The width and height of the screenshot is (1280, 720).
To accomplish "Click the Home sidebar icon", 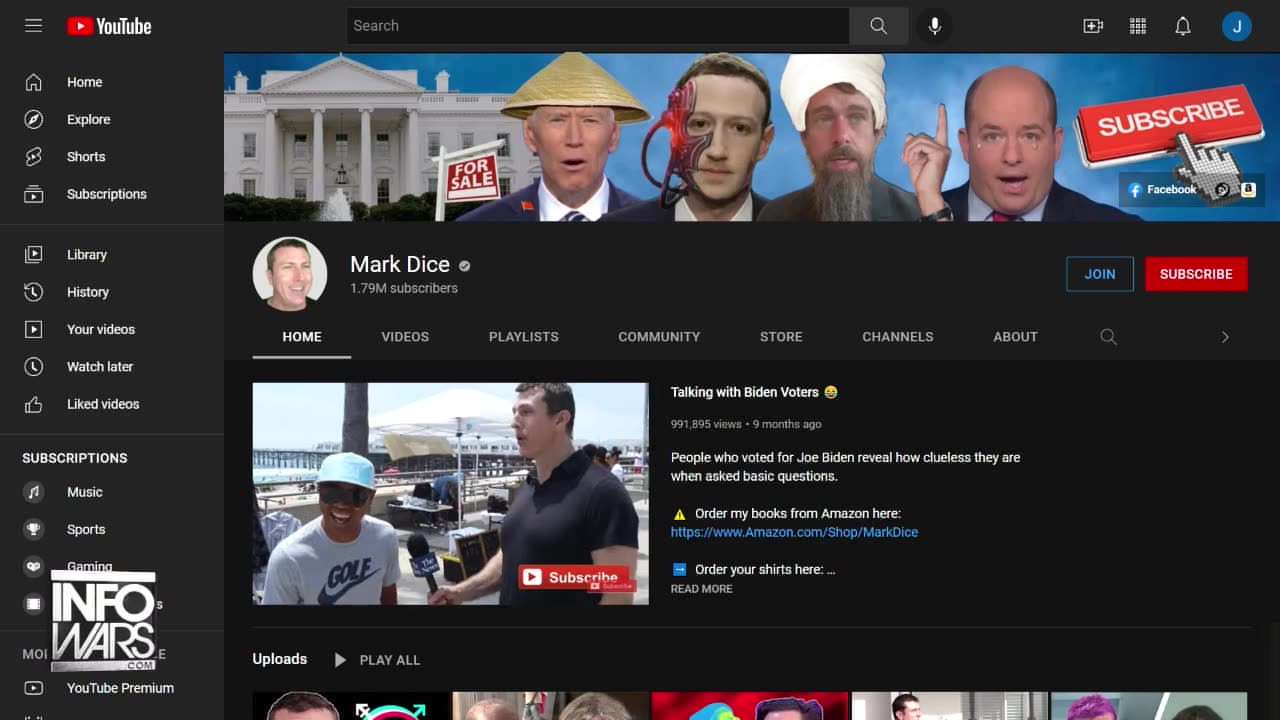I will click(x=34, y=82).
